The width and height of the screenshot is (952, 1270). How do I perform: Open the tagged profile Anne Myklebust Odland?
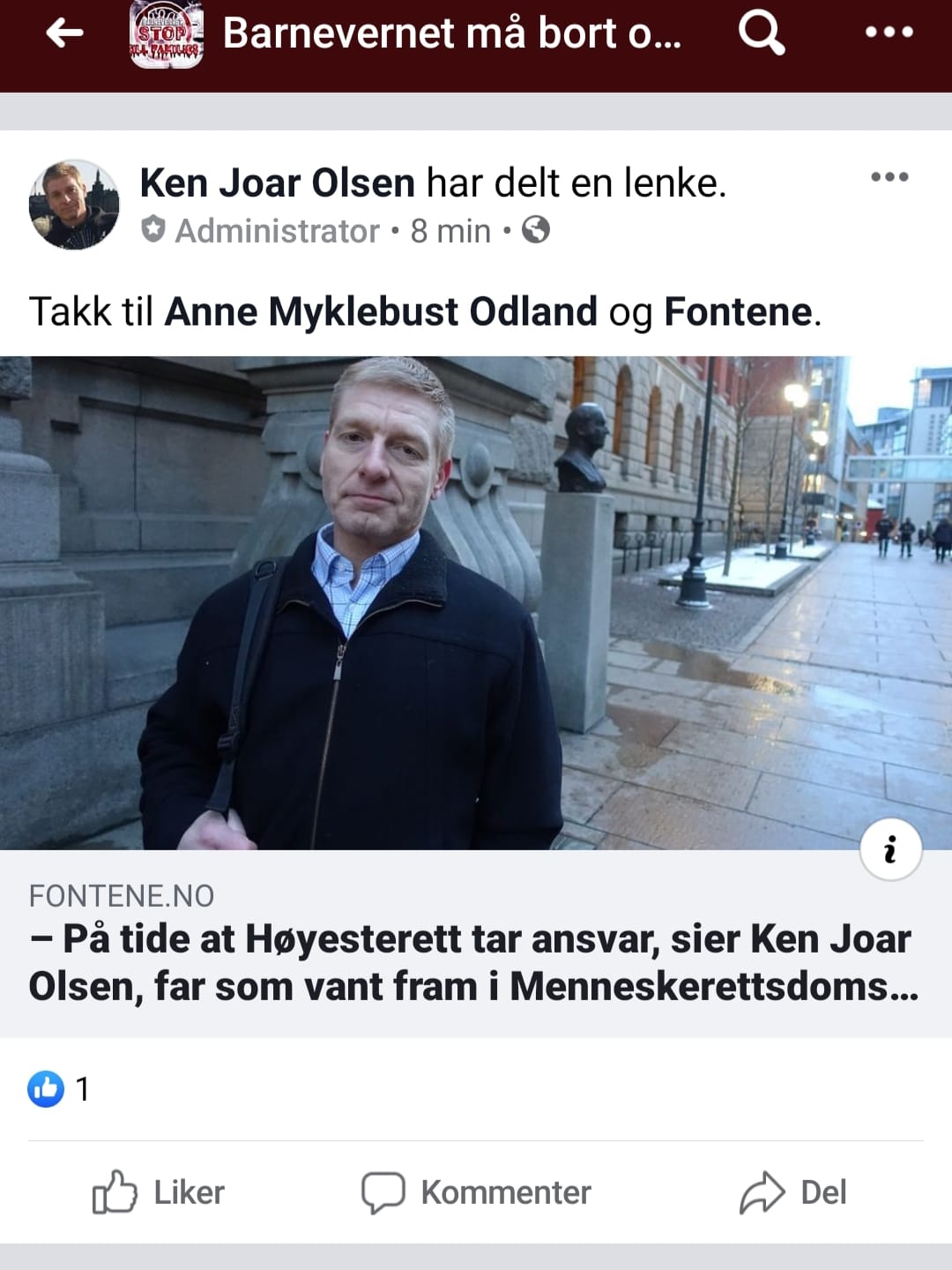click(381, 312)
